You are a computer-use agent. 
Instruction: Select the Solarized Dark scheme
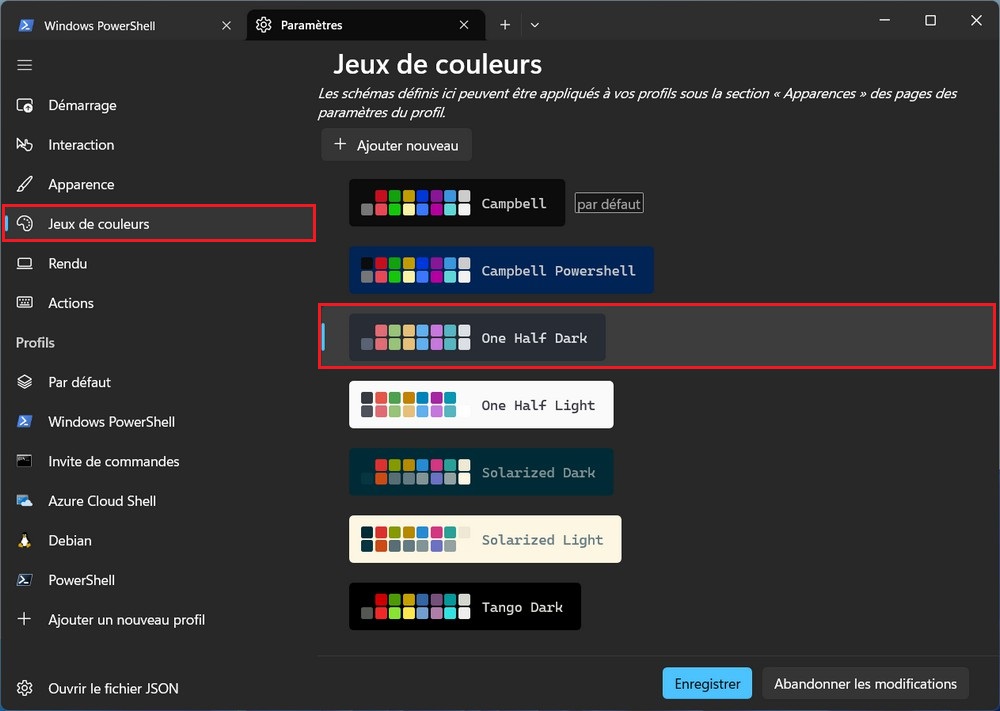[x=481, y=472]
